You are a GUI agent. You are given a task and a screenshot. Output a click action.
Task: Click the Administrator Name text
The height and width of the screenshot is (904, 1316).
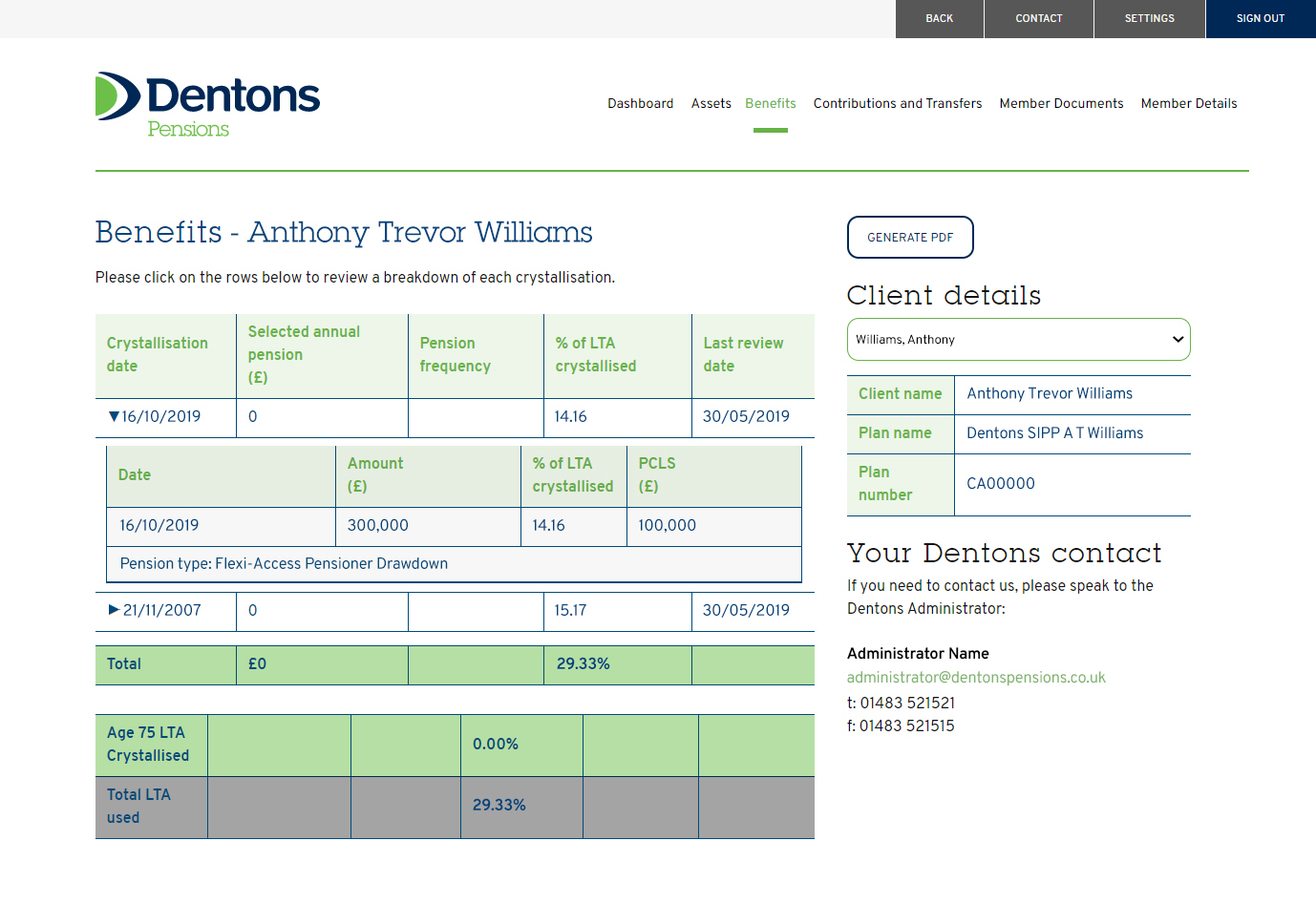(918, 653)
